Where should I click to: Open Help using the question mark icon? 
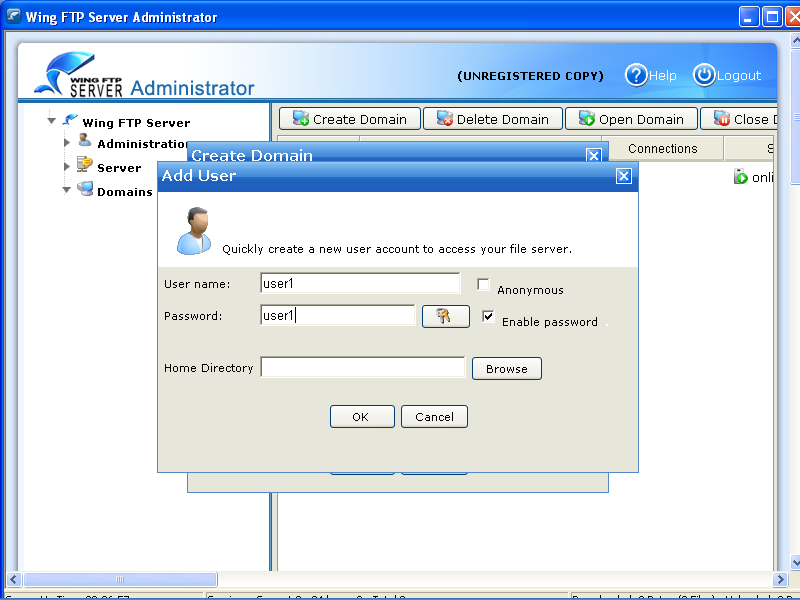637,75
